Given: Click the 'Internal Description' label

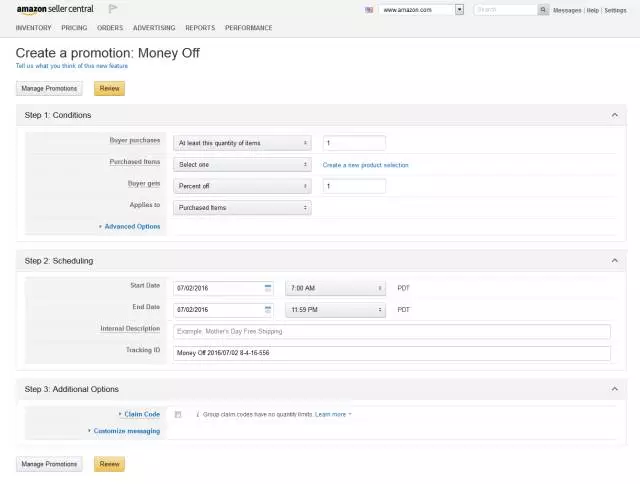Looking at the screenshot, I should (130, 329).
